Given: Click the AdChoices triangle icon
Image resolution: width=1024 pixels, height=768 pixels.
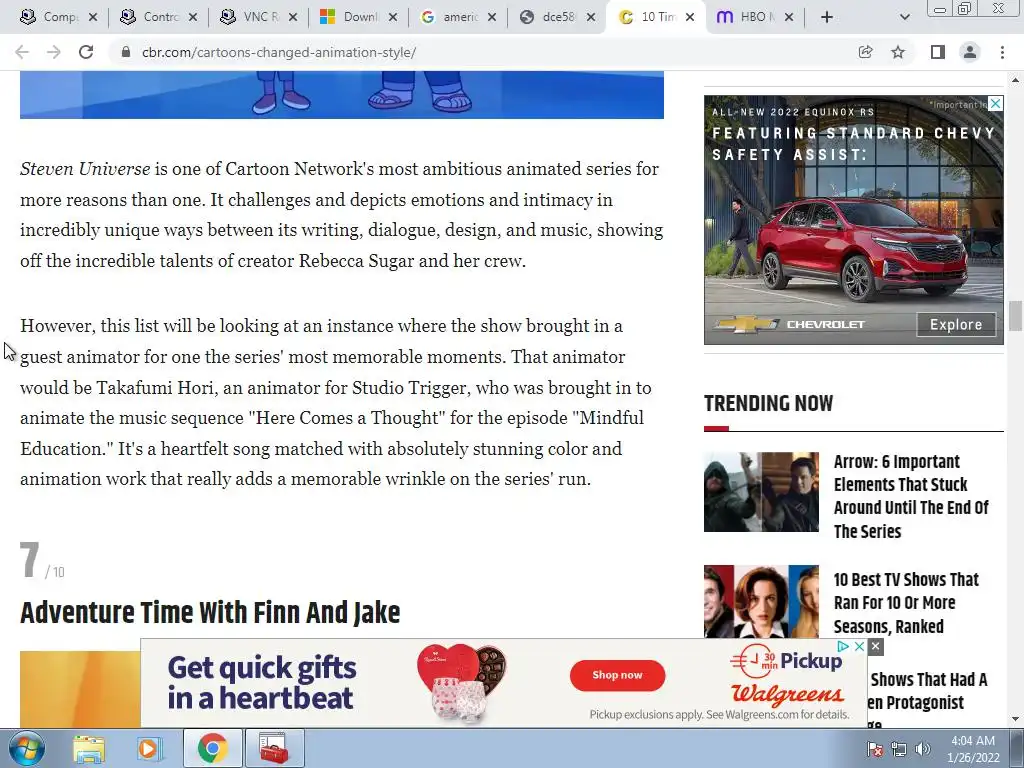Looking at the screenshot, I should click(x=843, y=646).
